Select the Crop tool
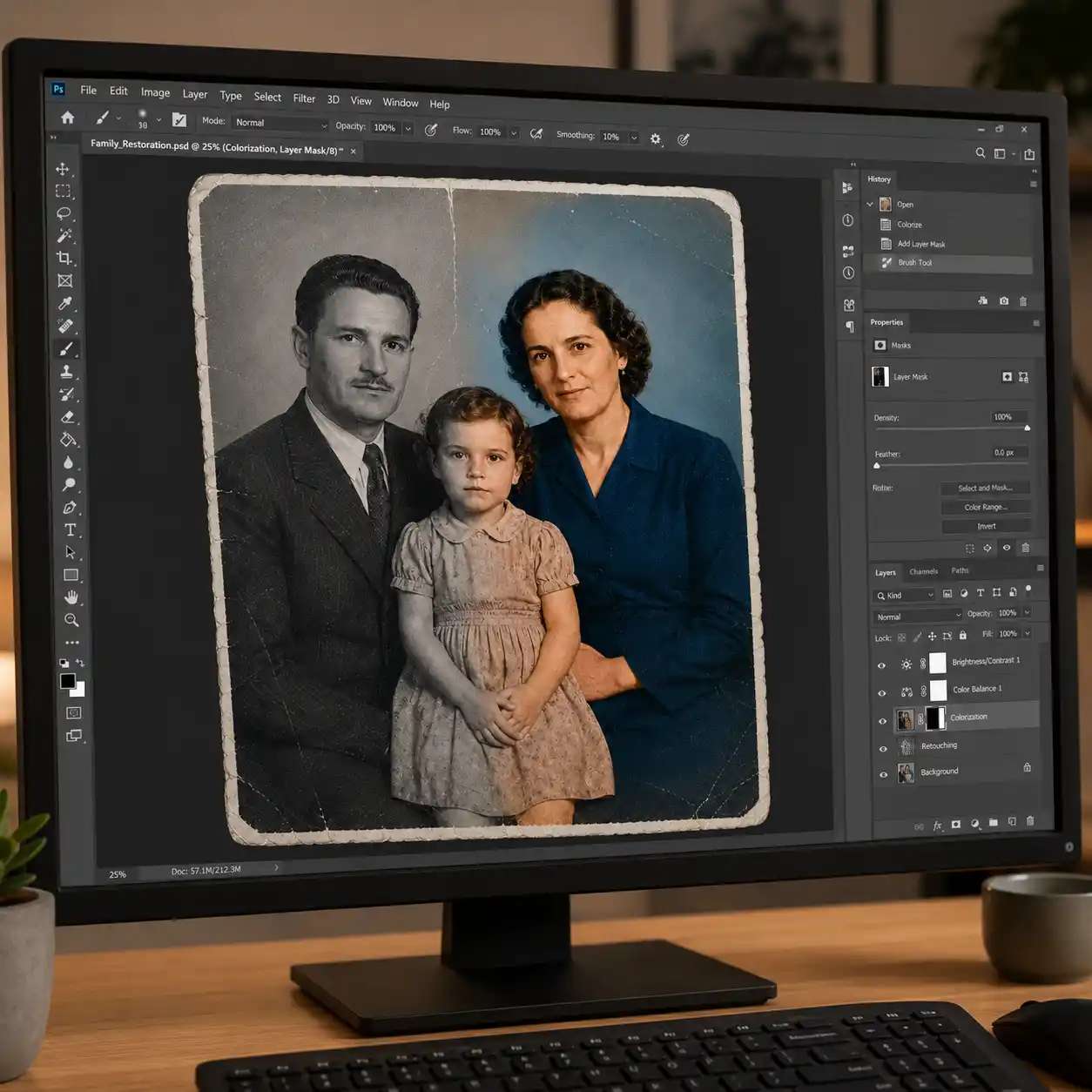Viewport: 1092px width, 1092px height. (64, 258)
